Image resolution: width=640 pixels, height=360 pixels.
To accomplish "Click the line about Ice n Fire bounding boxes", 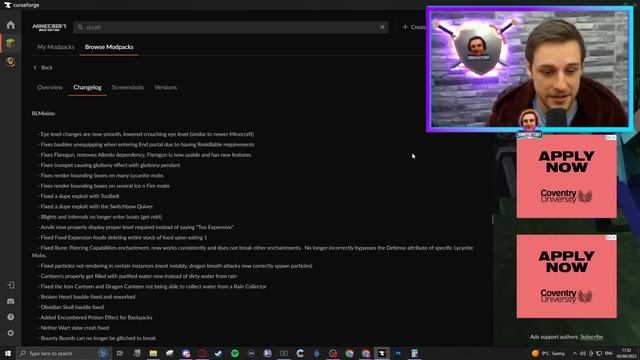I will coord(103,186).
